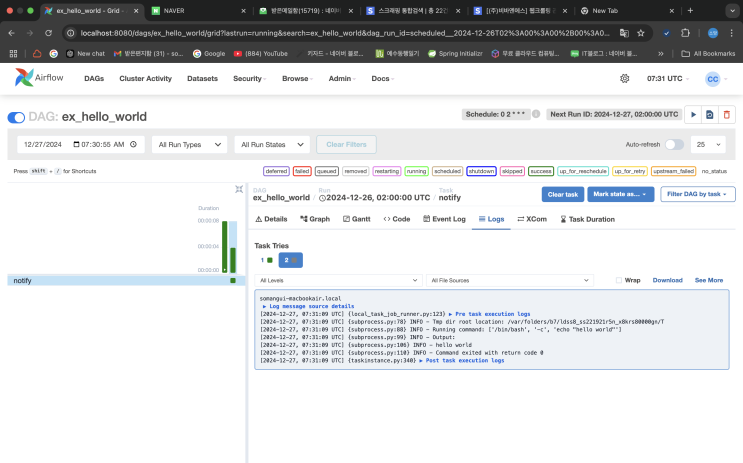
Task: Open Security menu
Action: tap(249, 79)
